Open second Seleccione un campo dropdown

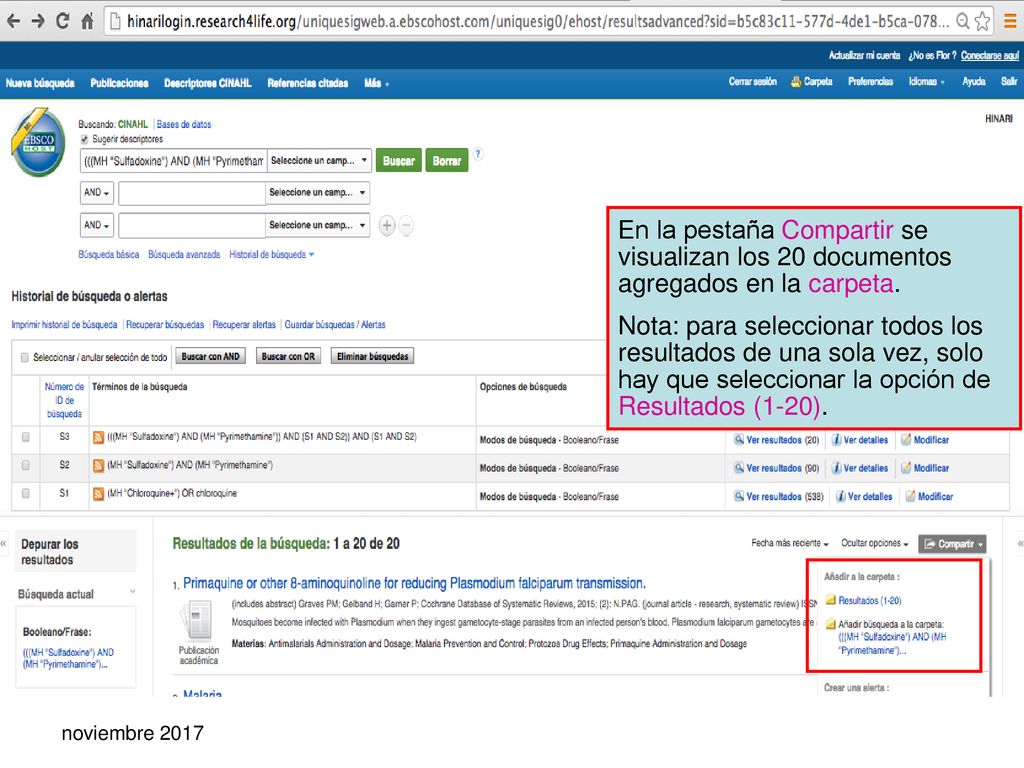click(x=317, y=193)
